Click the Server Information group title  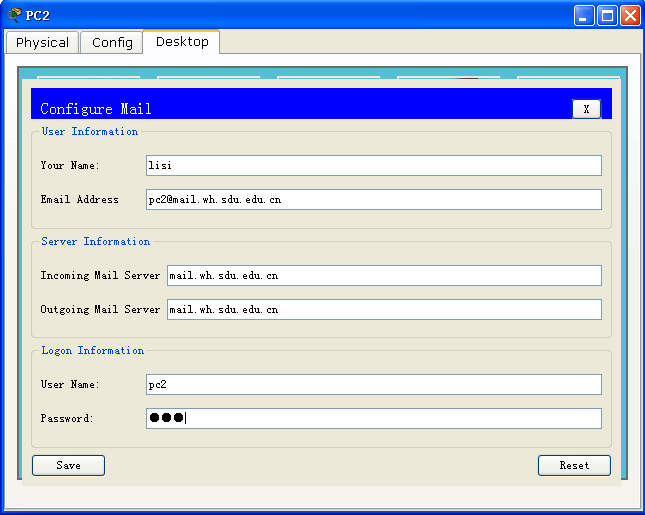pos(95,242)
